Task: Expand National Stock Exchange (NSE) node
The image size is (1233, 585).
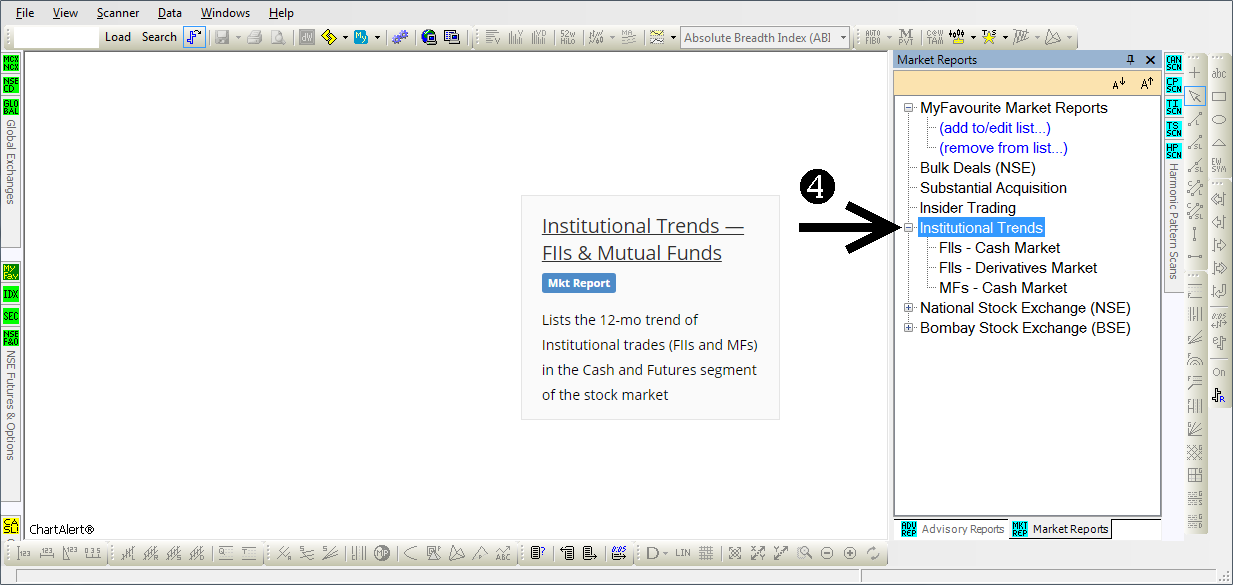Action: point(909,308)
